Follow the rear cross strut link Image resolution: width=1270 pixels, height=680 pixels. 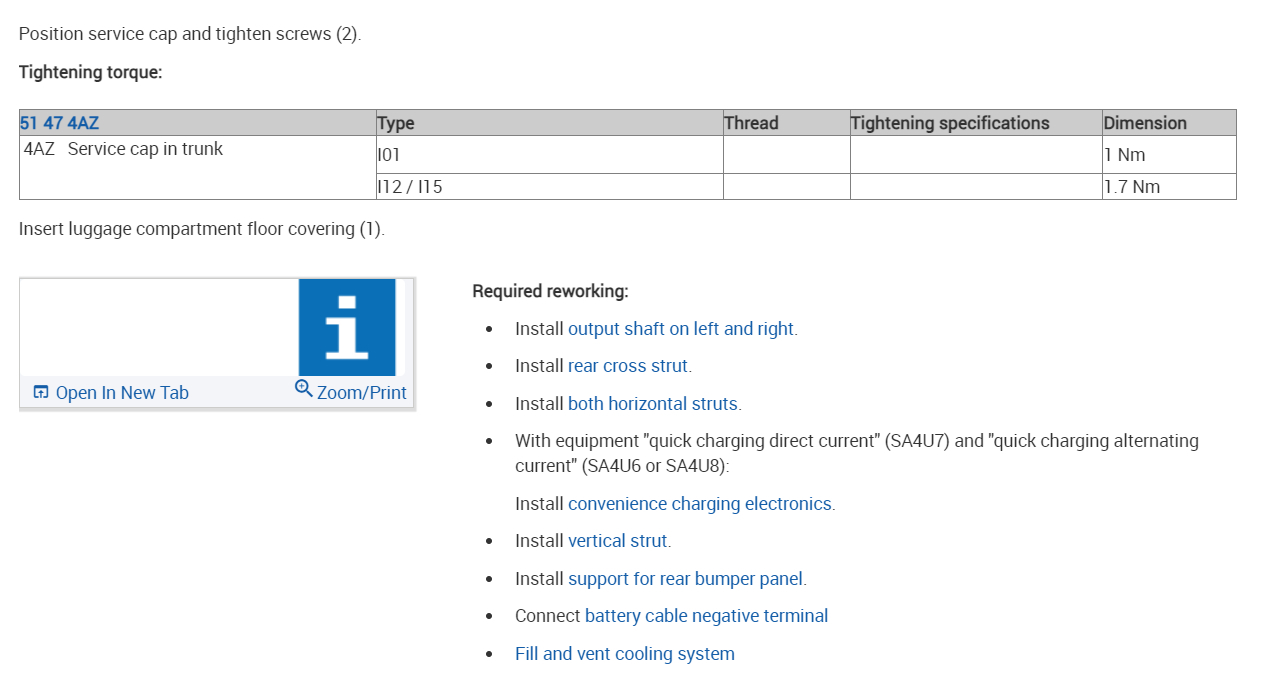(x=628, y=366)
